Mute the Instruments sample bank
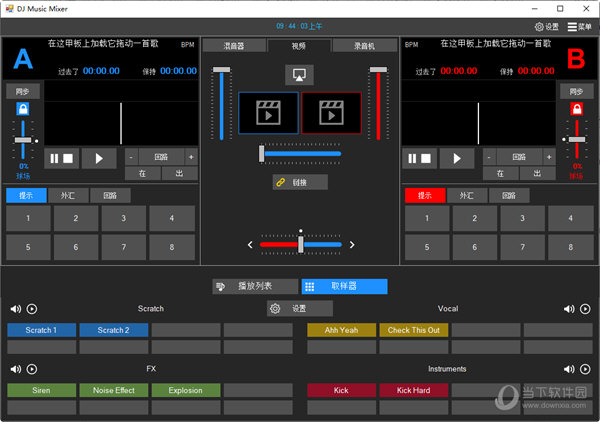Viewport: 600px width, 422px height. coord(569,369)
